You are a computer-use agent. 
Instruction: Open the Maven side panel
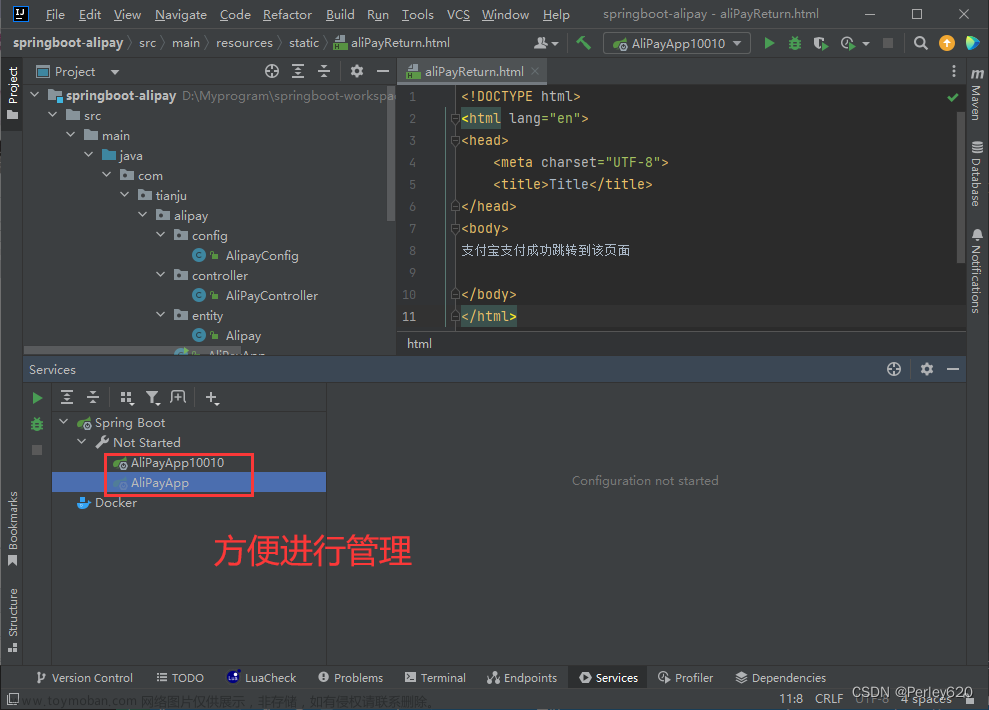pyautogui.click(x=976, y=95)
